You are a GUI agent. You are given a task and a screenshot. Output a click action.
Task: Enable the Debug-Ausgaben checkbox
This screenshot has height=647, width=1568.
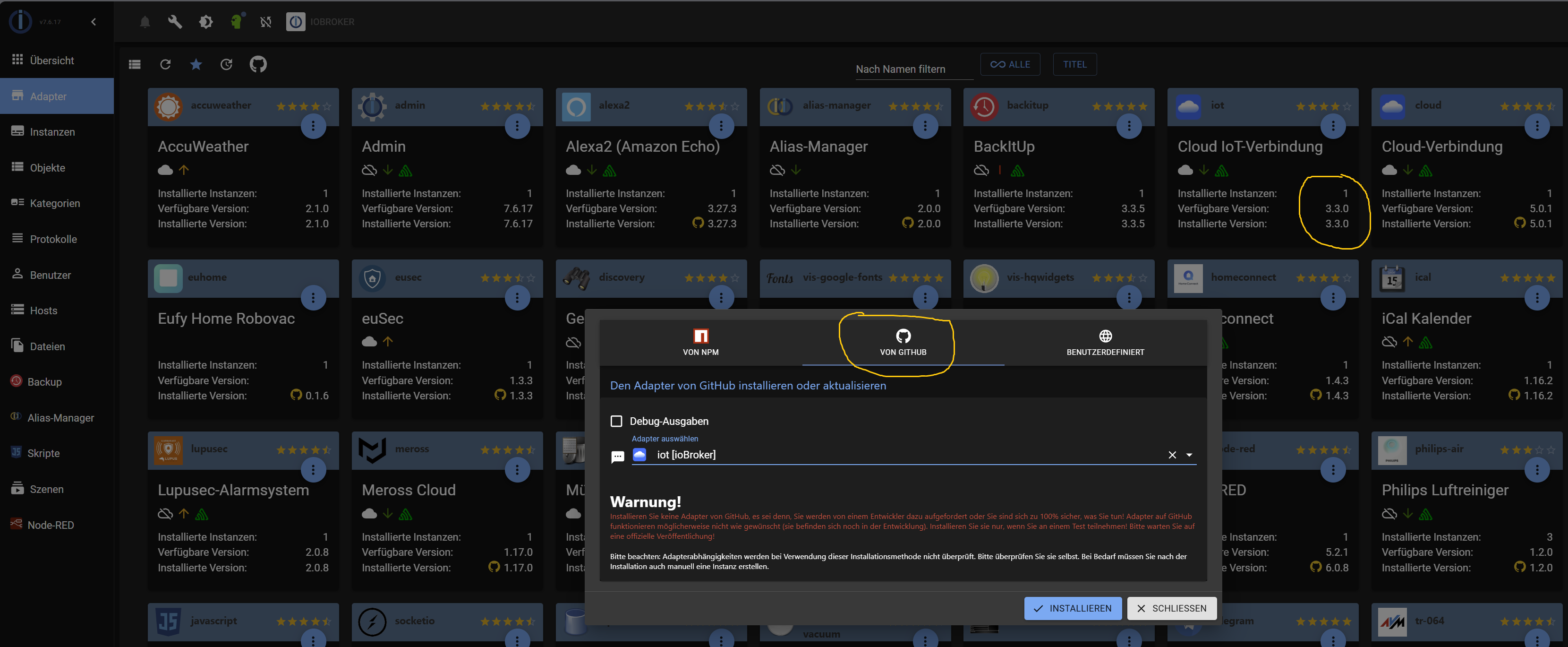click(616, 421)
